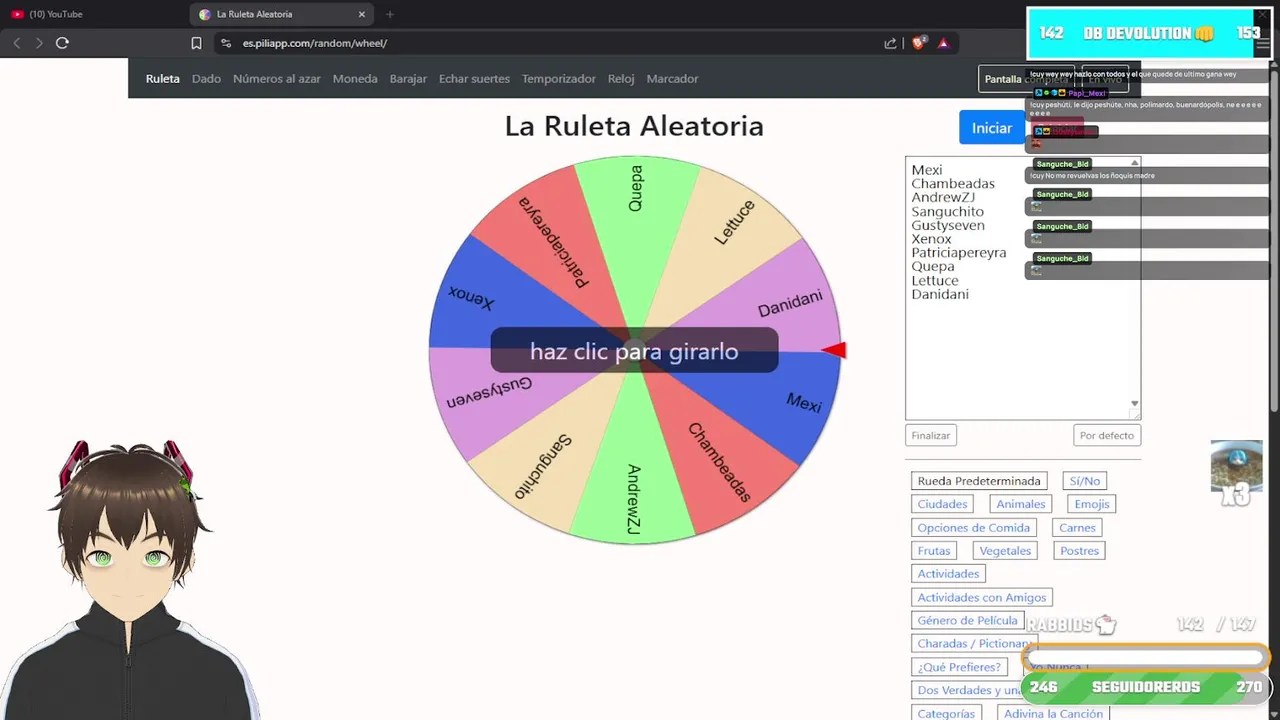Open Brave shields lion icon
1280x720 pixels.
click(x=918, y=43)
